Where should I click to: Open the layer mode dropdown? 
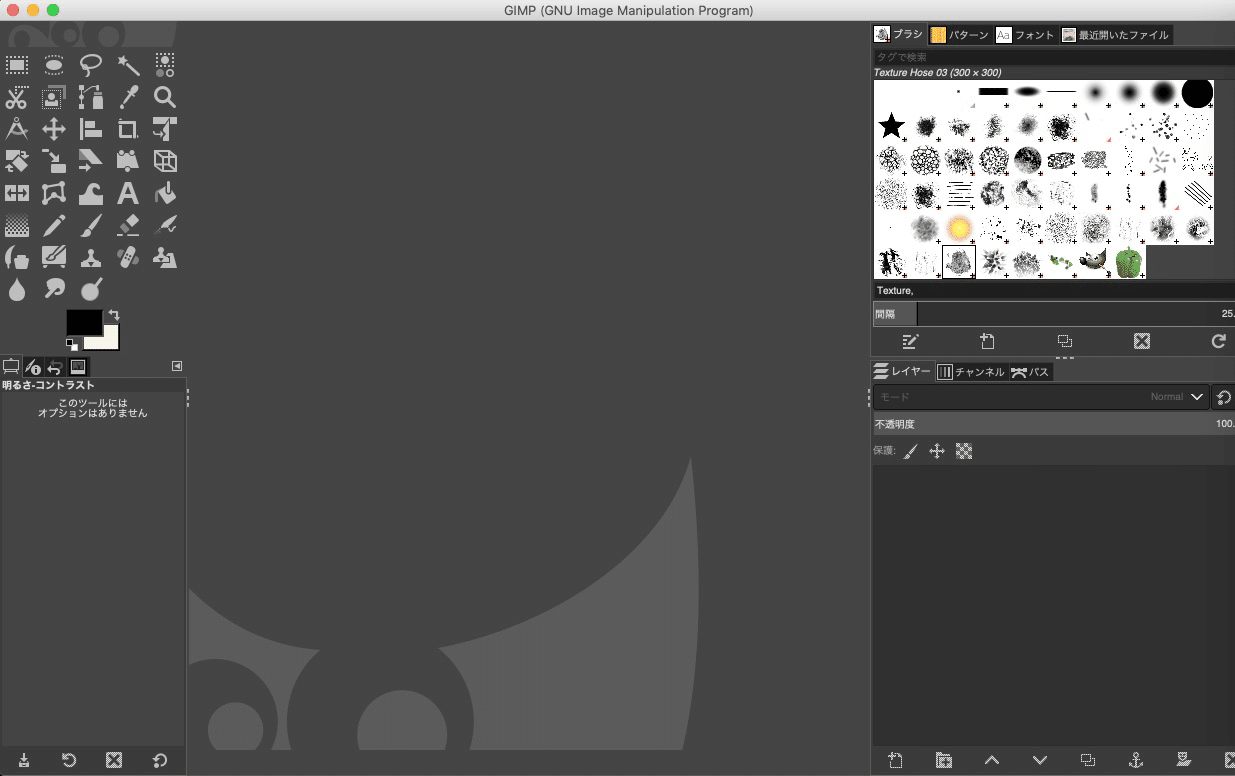tap(1041, 397)
